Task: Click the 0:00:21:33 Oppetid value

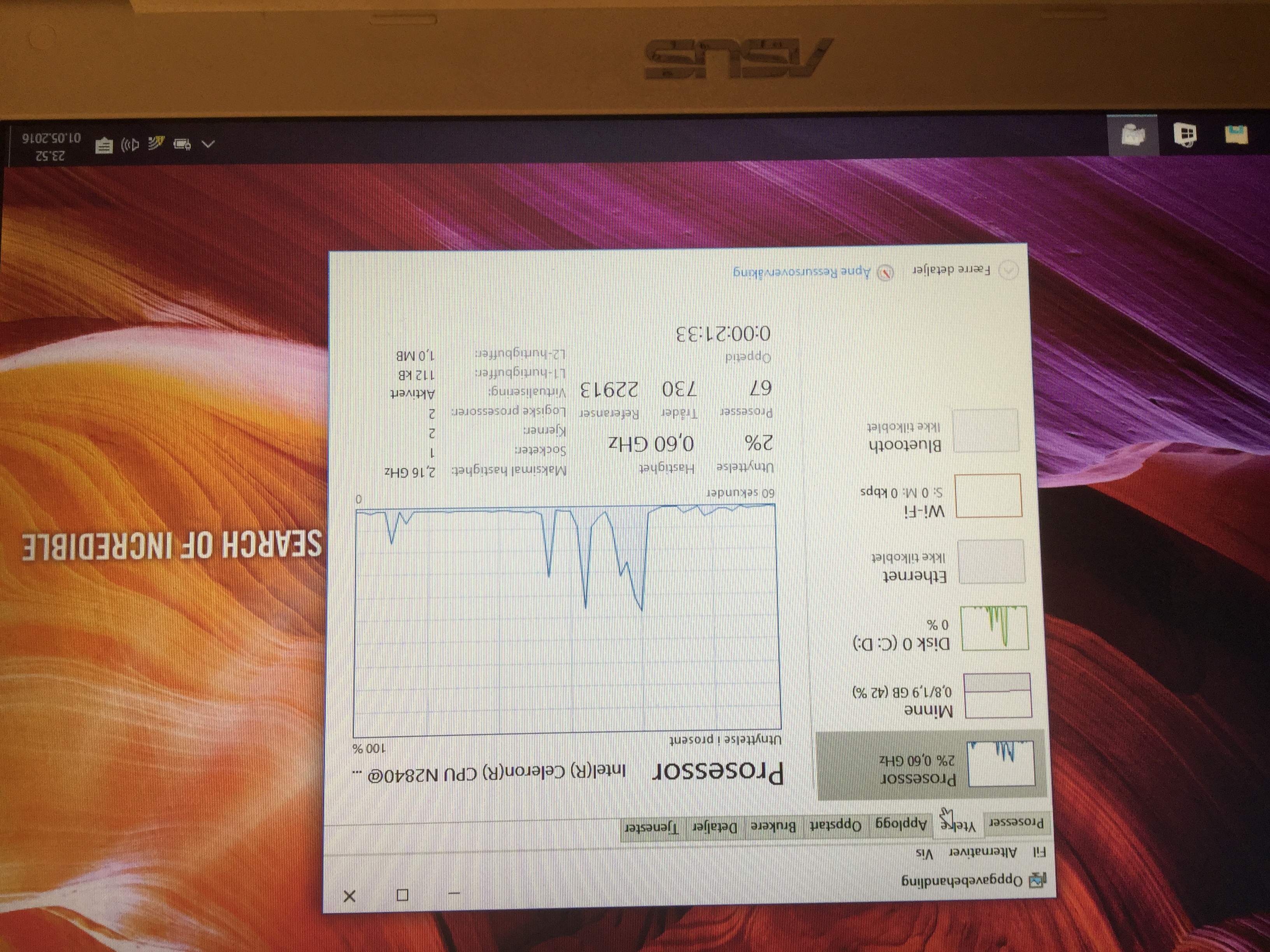Action: coord(723,333)
